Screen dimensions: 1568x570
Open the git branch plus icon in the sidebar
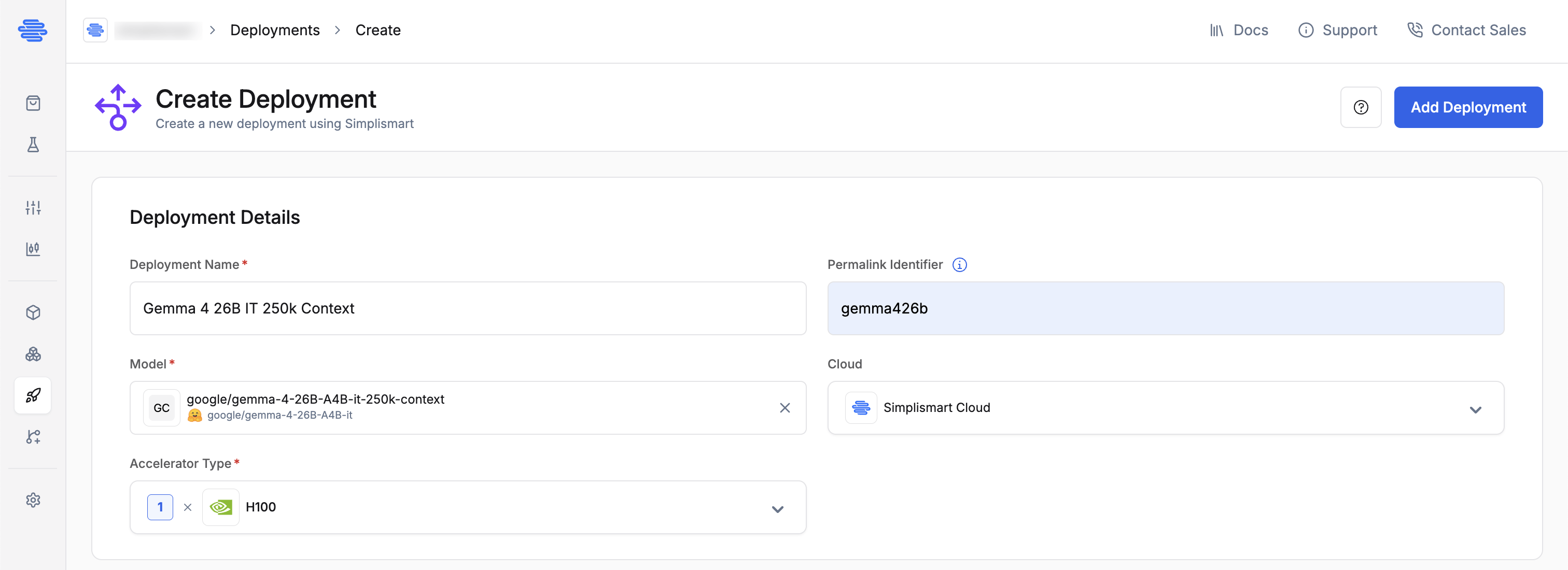[x=33, y=437]
